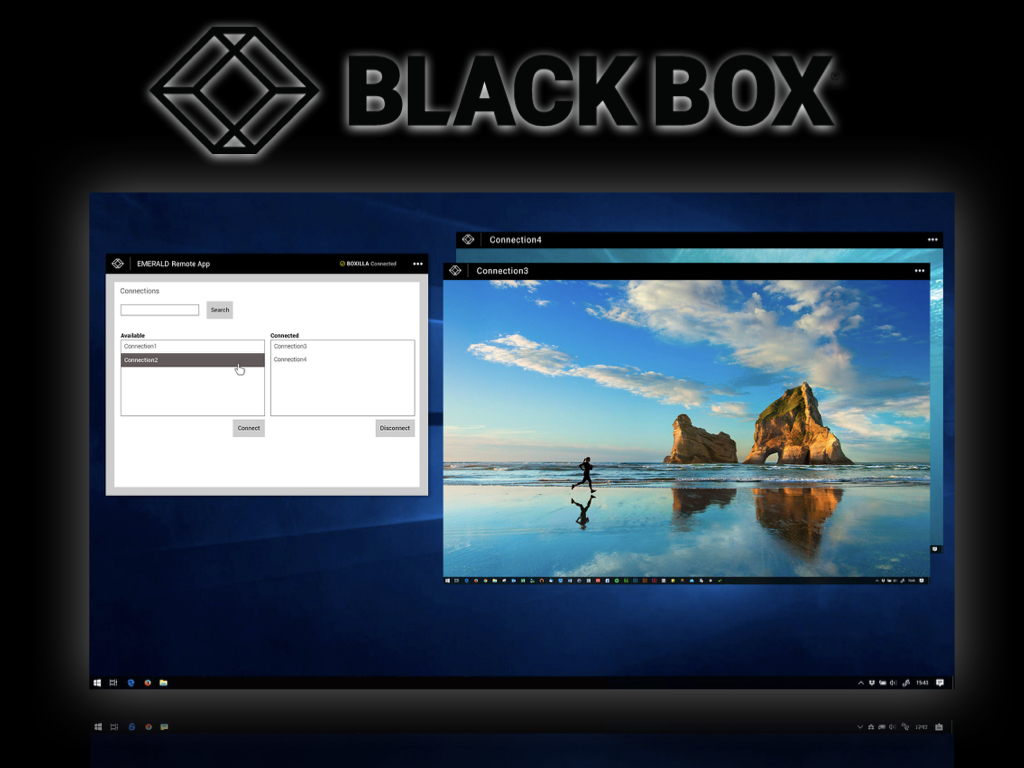The height and width of the screenshot is (768, 1024).
Task: Launch Microsoft Edge from the taskbar
Action: pyautogui.click(x=130, y=683)
